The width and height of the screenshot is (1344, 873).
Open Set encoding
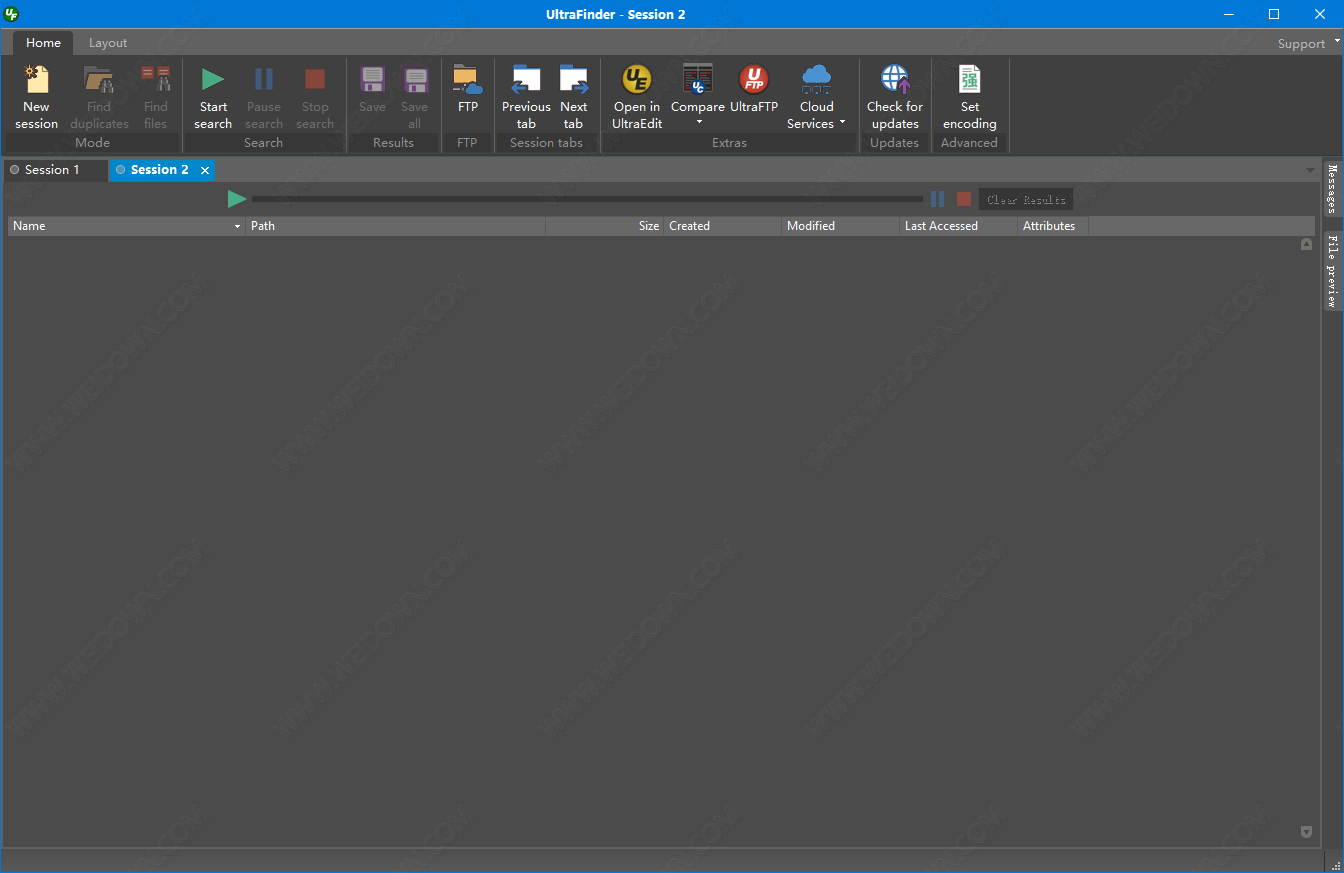tap(970, 97)
